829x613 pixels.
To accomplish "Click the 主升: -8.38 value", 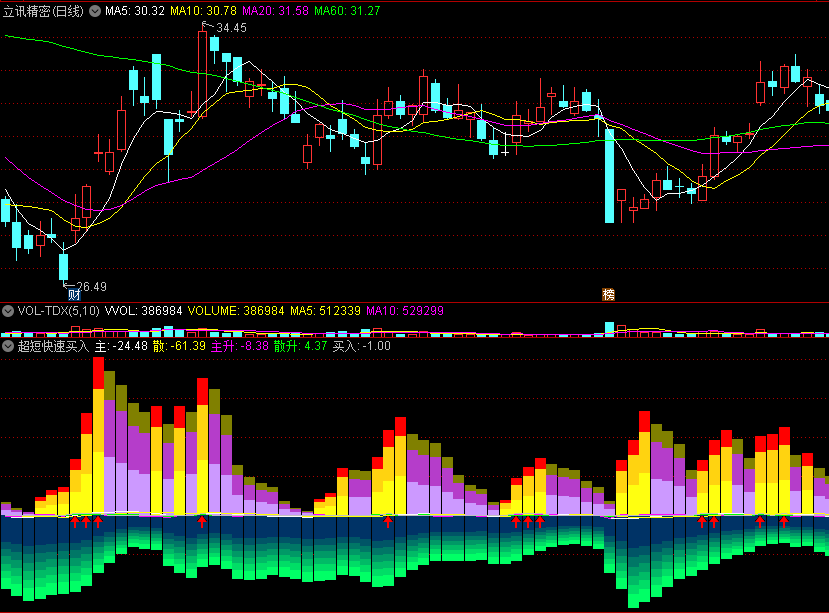I will click(240, 346).
